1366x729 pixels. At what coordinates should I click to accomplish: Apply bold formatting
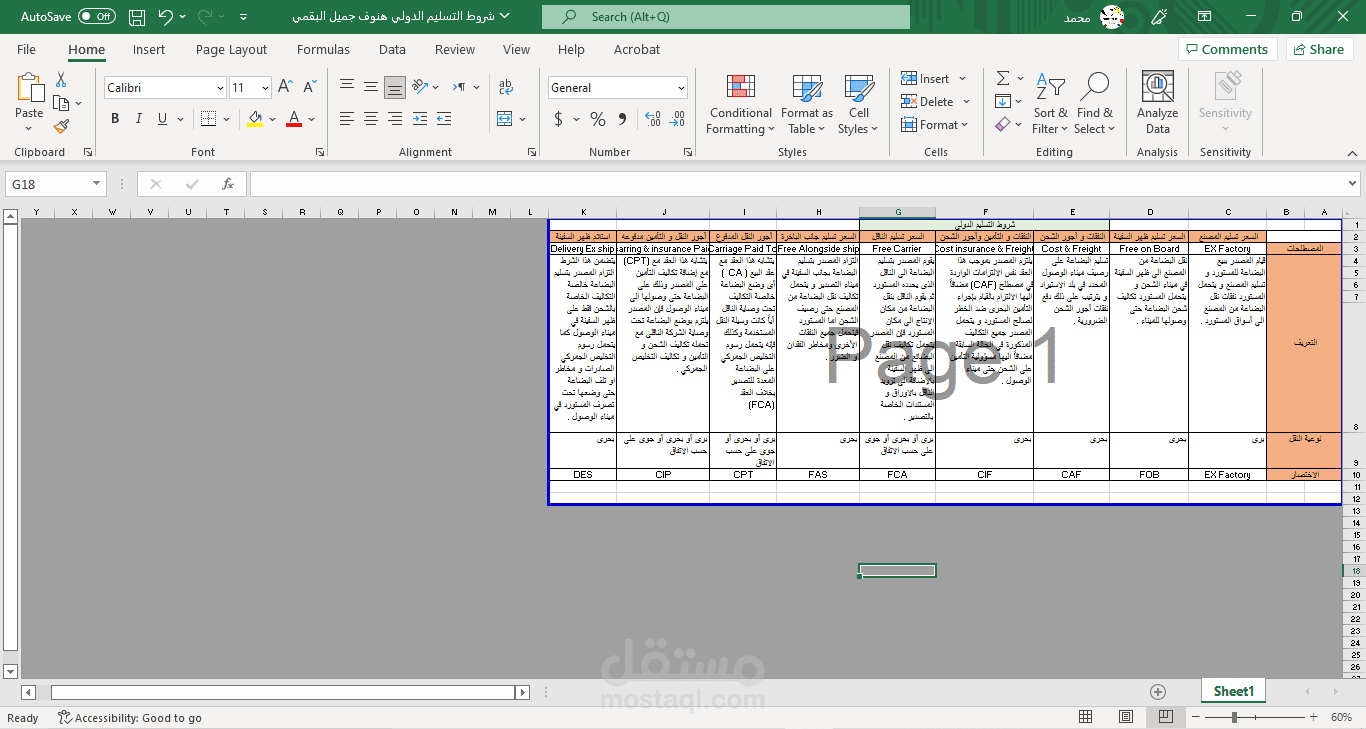pyautogui.click(x=114, y=118)
